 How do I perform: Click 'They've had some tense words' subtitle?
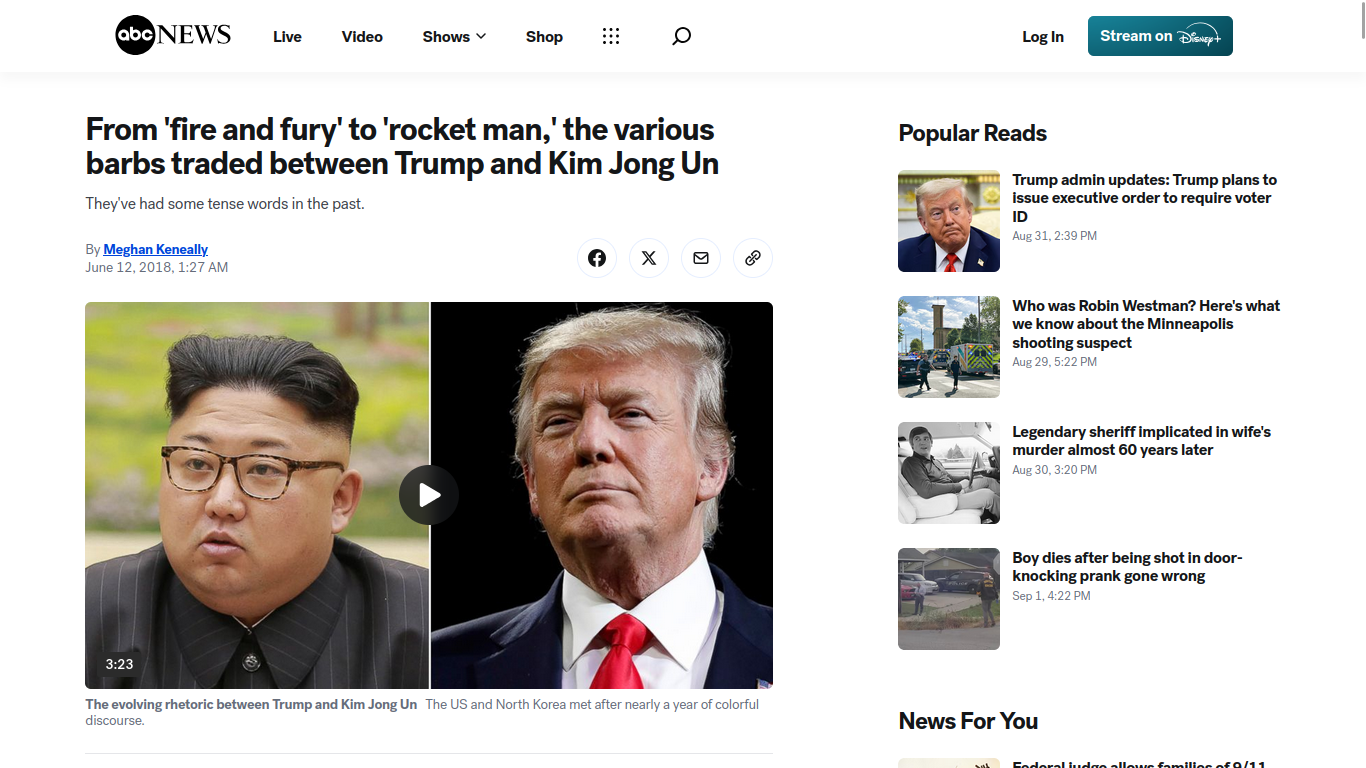(225, 203)
